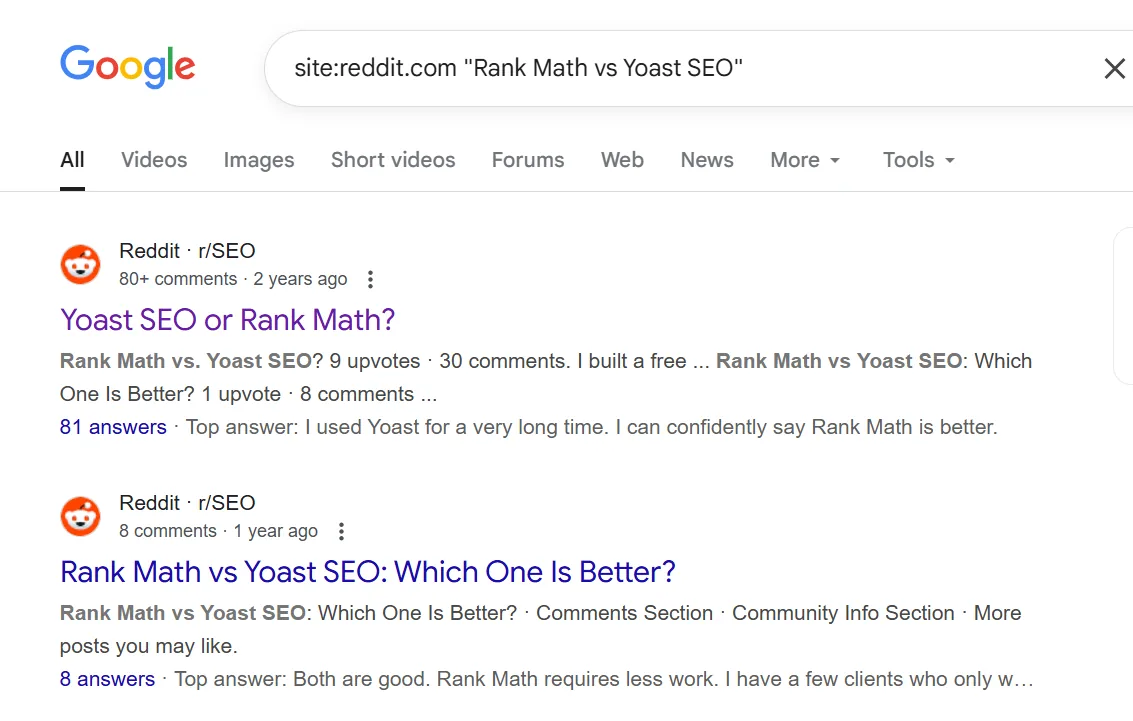Open the three-dot menu on the second result
This screenshot has height=721, width=1133.
341,531
